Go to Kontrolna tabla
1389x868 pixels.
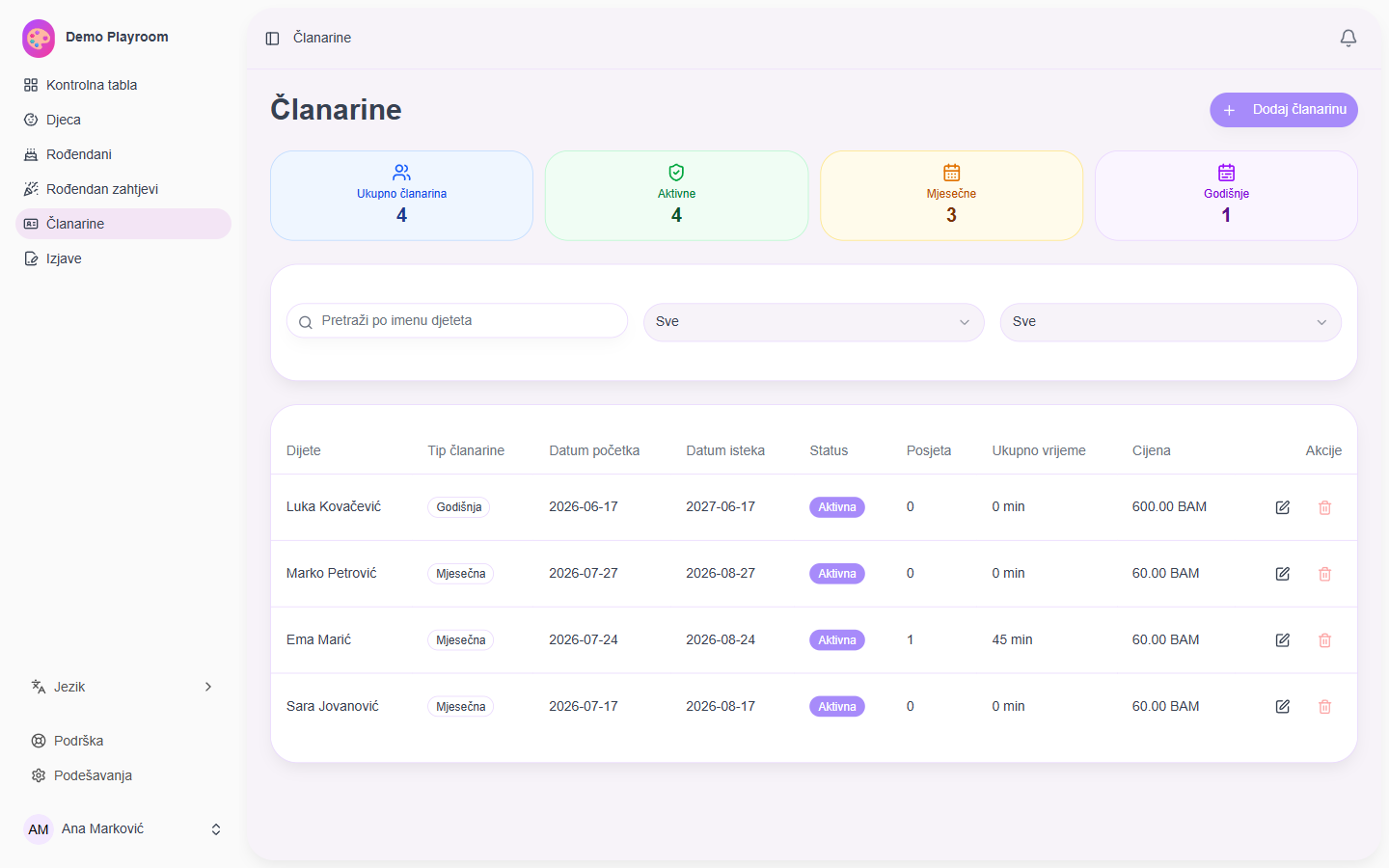click(123, 85)
